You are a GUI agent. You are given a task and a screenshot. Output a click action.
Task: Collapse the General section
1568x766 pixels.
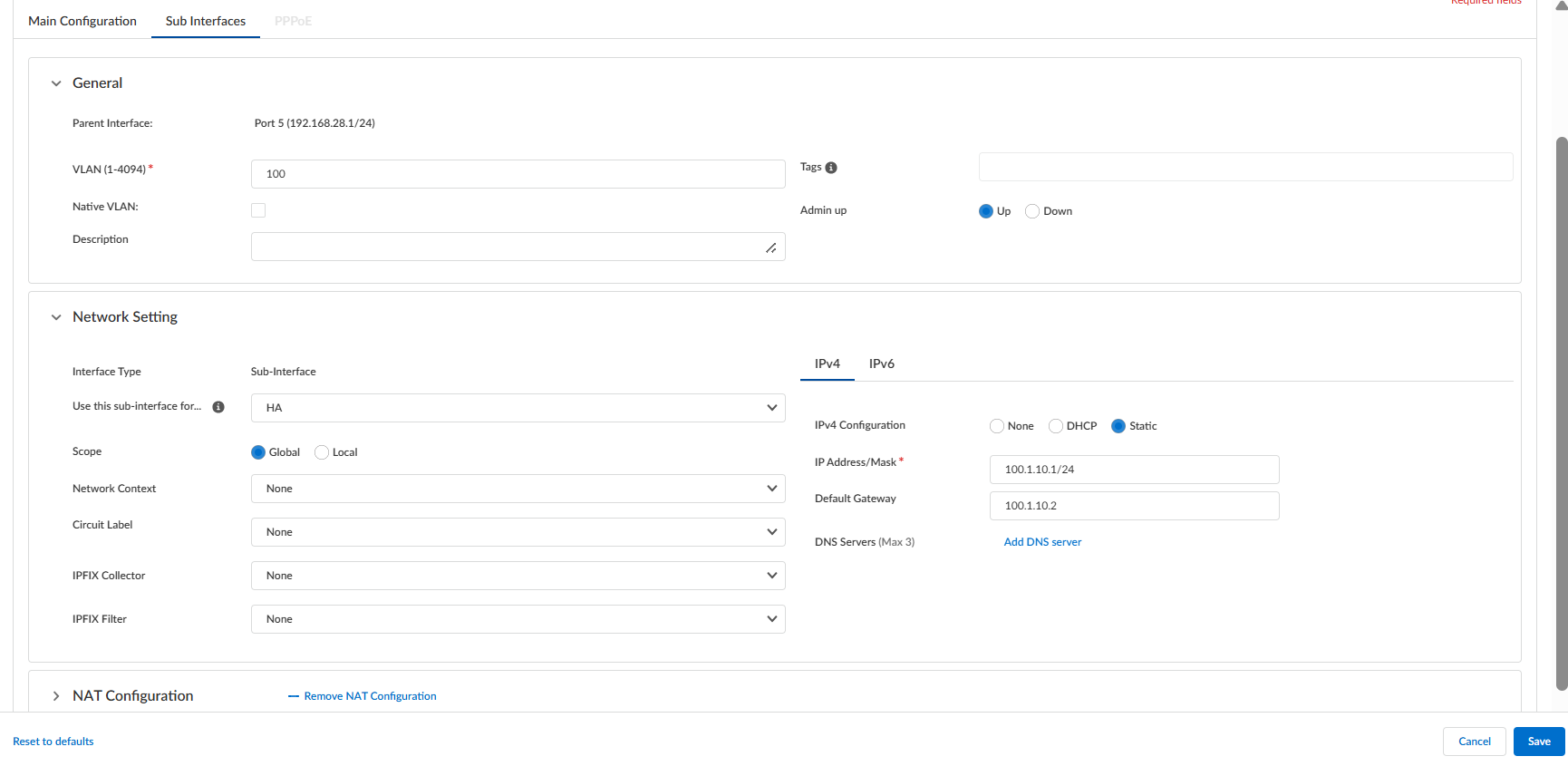point(56,83)
